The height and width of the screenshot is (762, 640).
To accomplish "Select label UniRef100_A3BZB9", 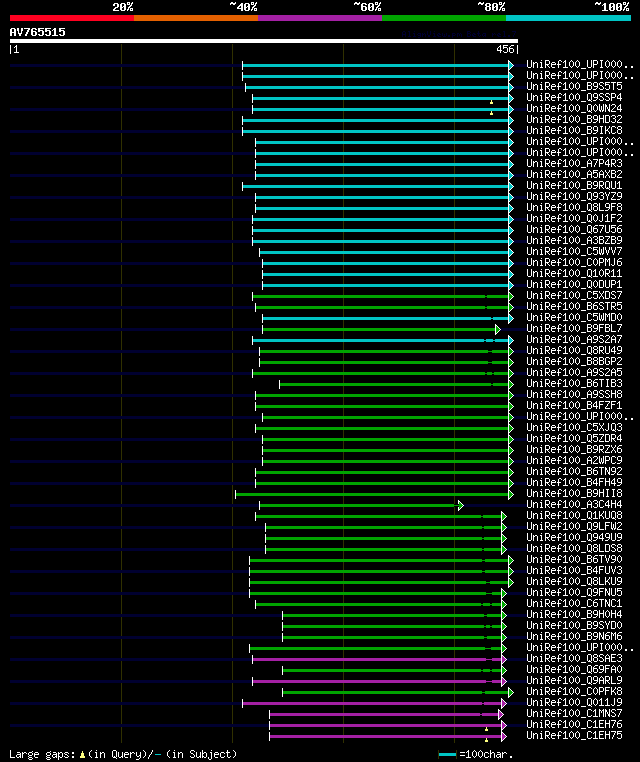I will click(x=574, y=240).
